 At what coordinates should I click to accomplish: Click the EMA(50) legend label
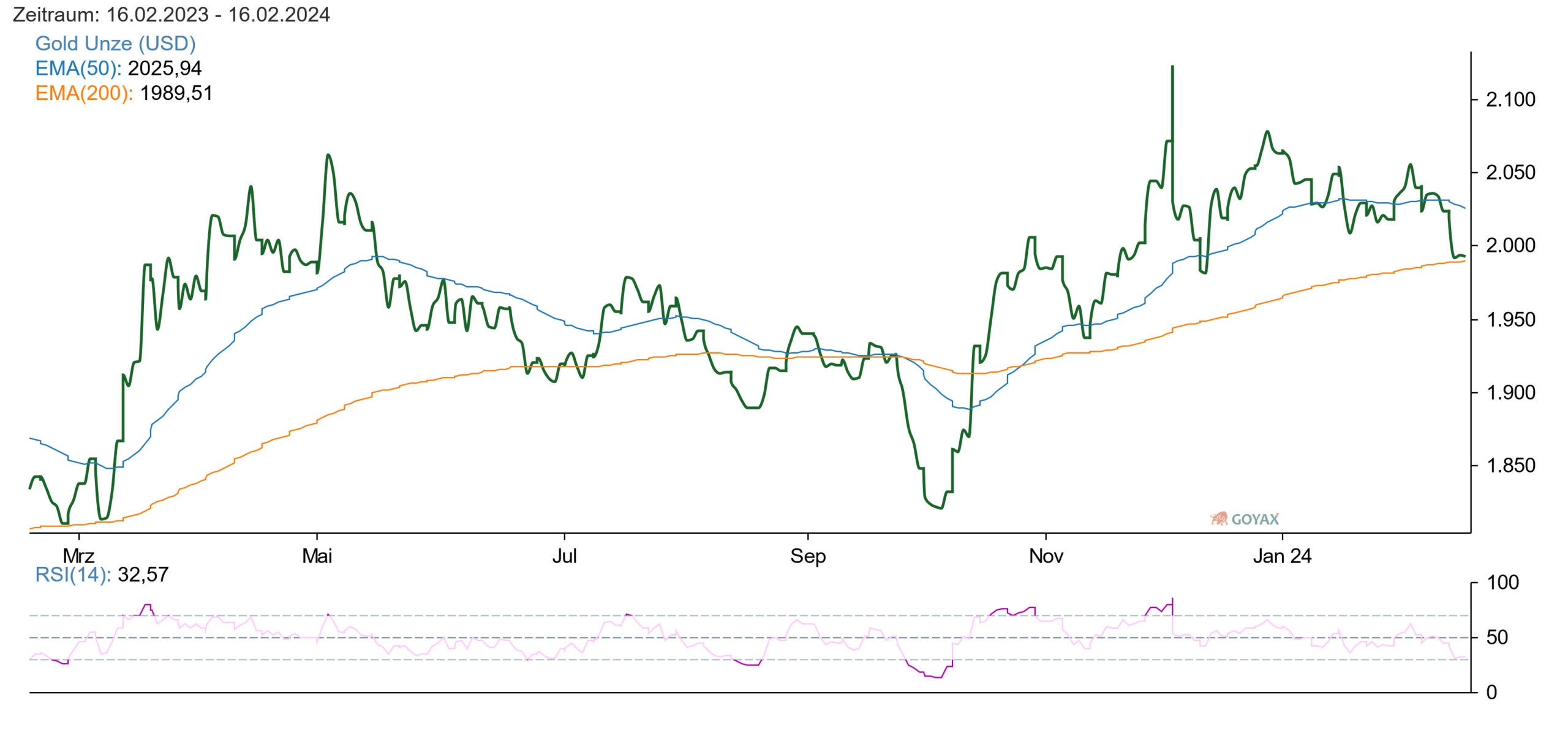[78, 68]
